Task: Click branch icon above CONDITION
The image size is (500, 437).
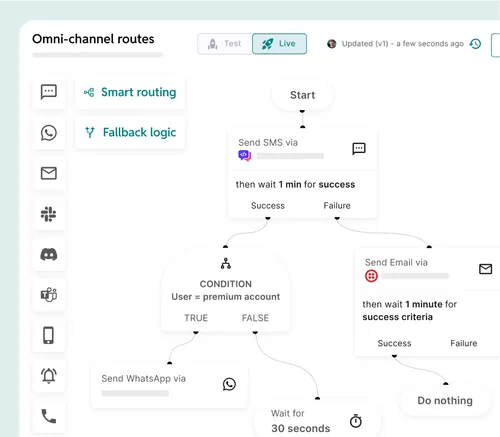Action: (226, 263)
